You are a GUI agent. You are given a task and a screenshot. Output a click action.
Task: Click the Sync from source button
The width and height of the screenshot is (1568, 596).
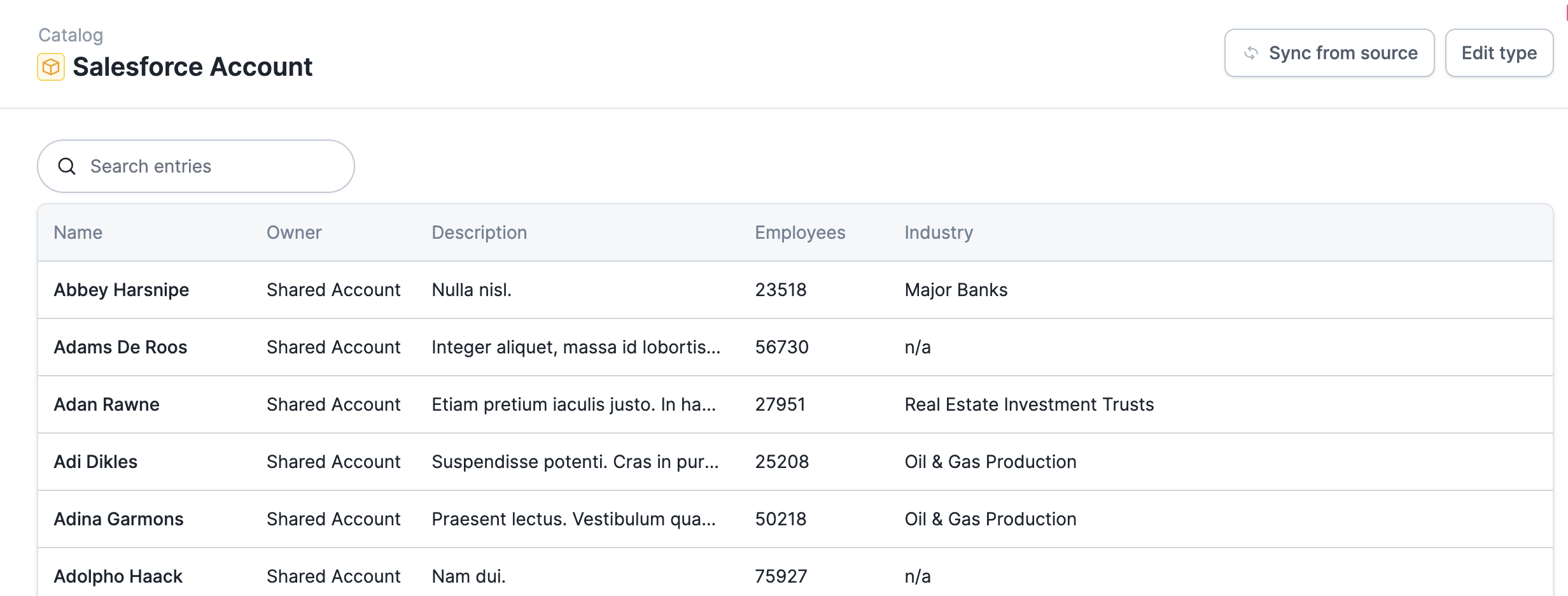point(1329,53)
